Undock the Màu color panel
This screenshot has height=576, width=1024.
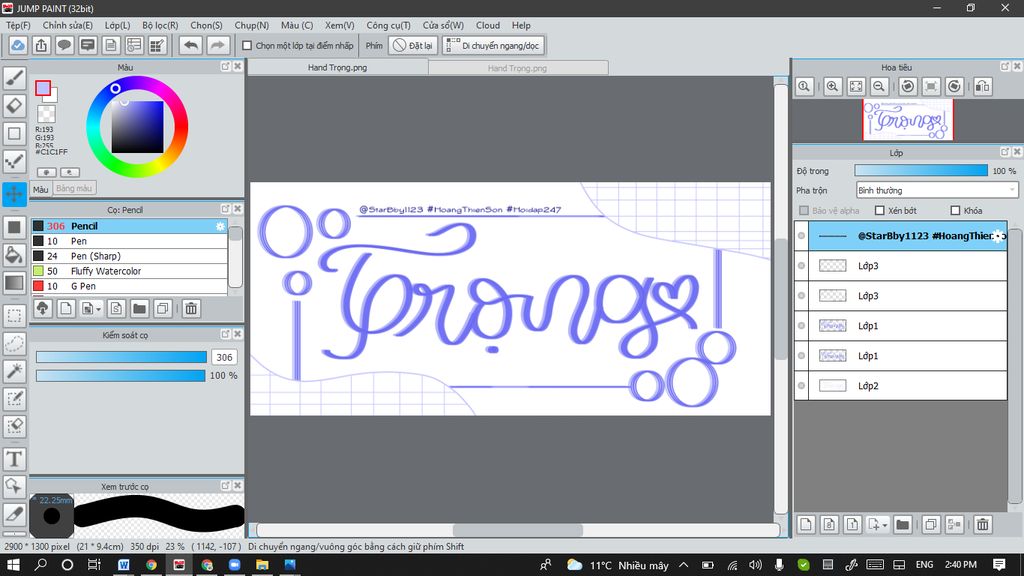tap(225, 67)
